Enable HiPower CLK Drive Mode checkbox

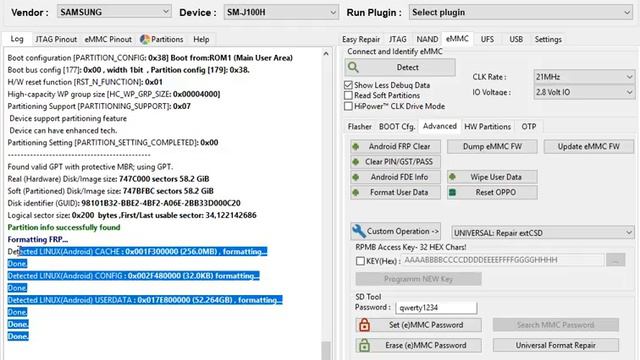pyautogui.click(x=348, y=106)
